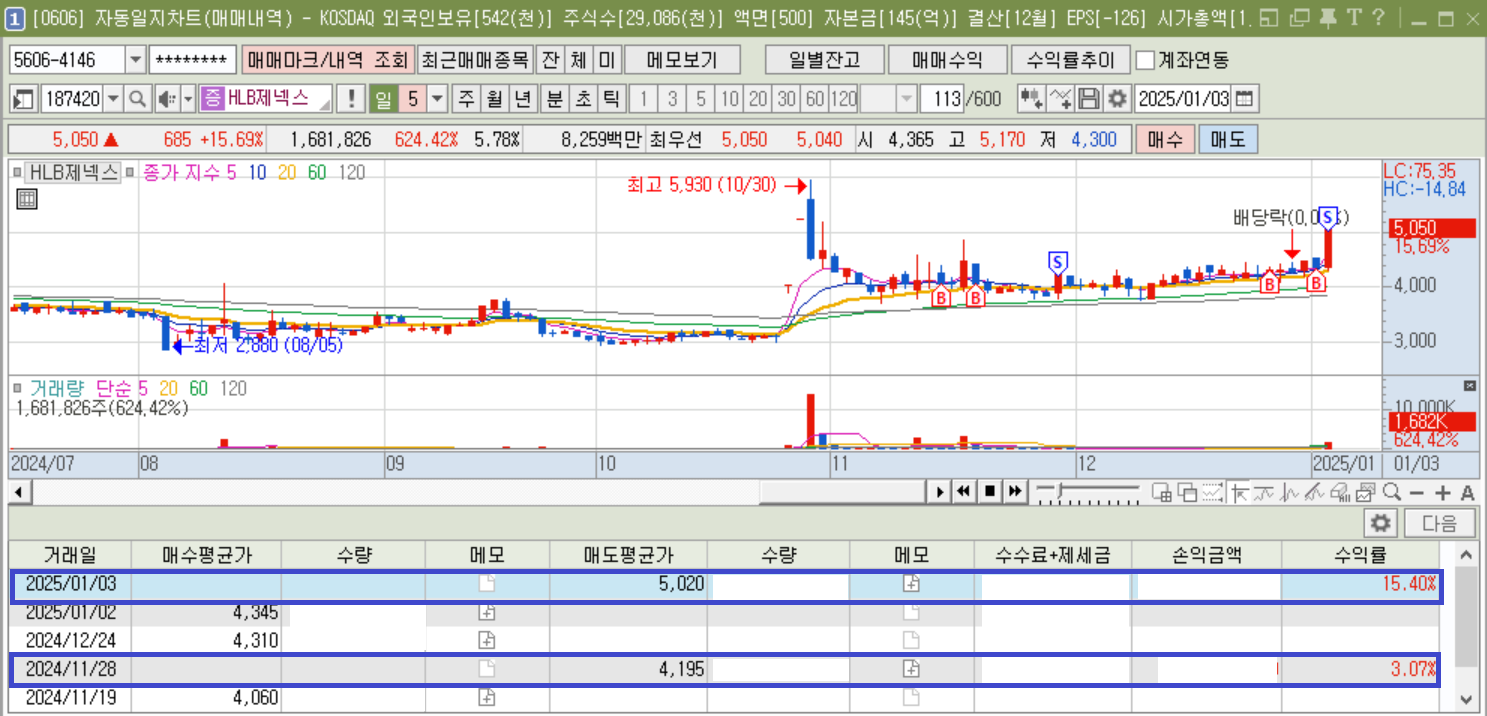Play chart replay forward
This screenshot has height=716, width=1487.
[940, 492]
